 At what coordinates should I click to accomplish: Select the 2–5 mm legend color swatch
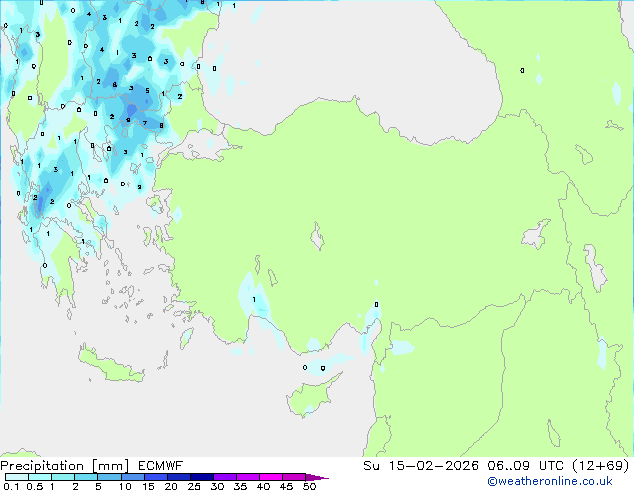click(86, 477)
